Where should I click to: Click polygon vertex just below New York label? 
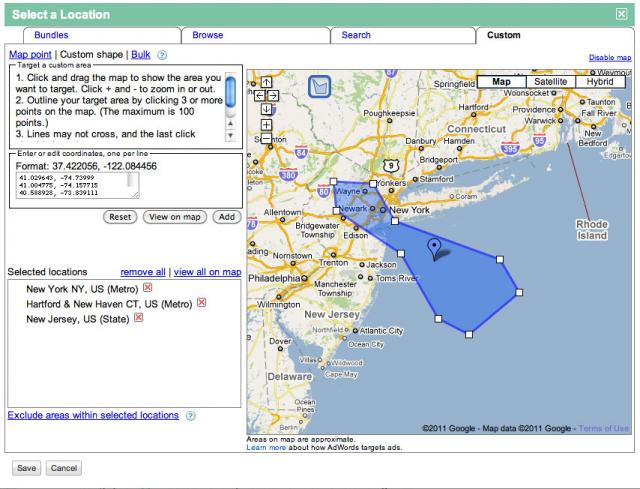coord(395,221)
